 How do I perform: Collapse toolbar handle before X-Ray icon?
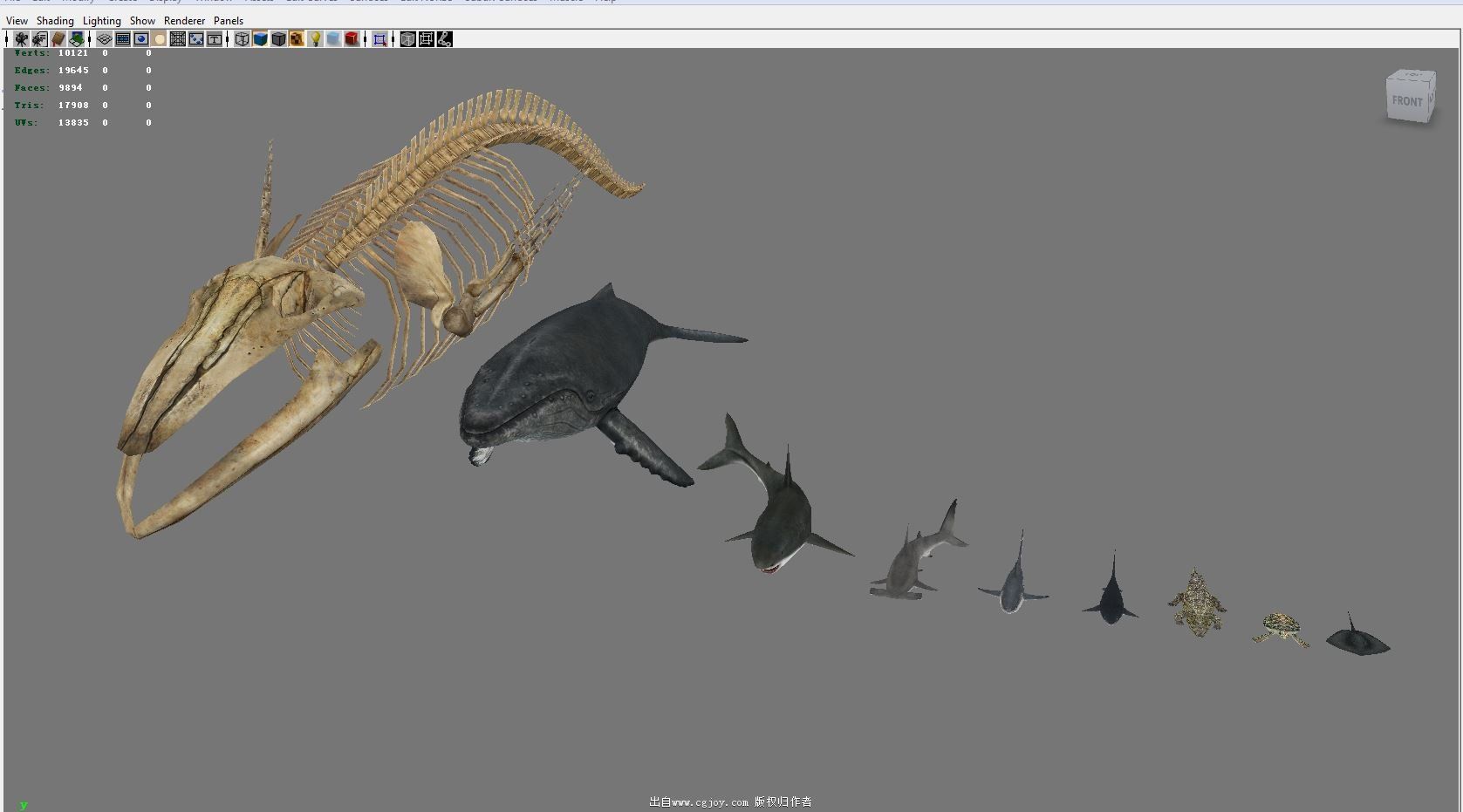coord(394,39)
